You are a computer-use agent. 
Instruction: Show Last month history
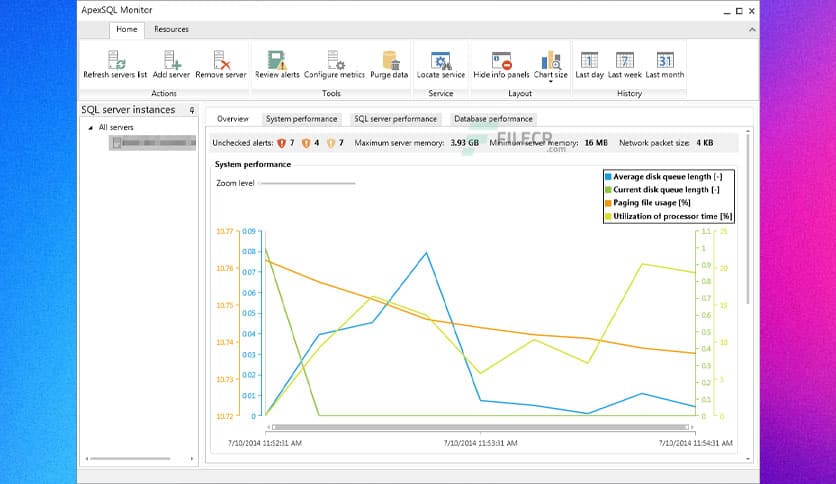[x=665, y=64]
